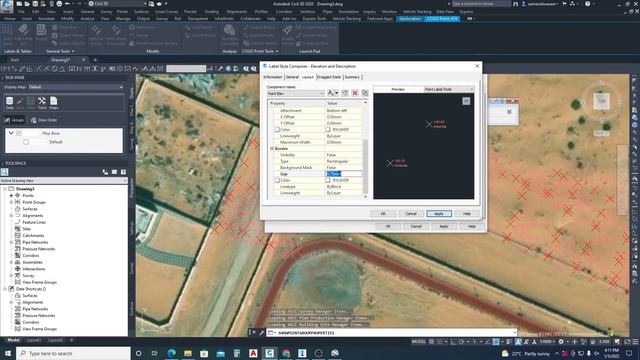Click the Windows Start button
This screenshot has height=360, width=640.
point(8,353)
